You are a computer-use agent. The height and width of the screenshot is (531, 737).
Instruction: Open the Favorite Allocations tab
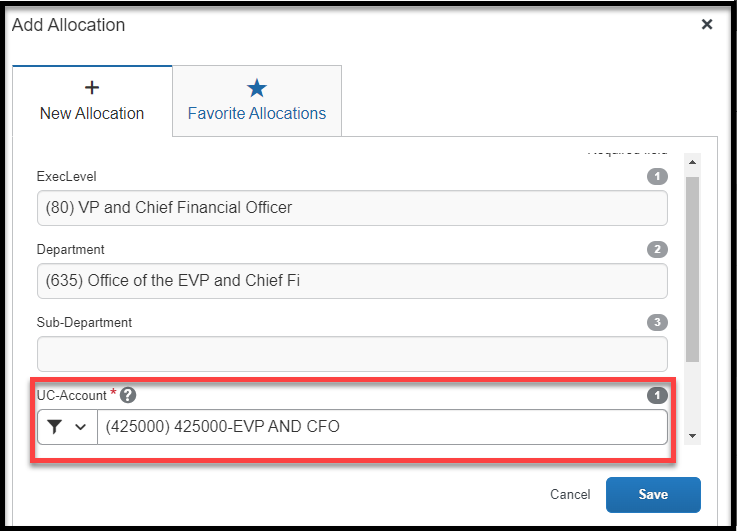click(x=257, y=101)
